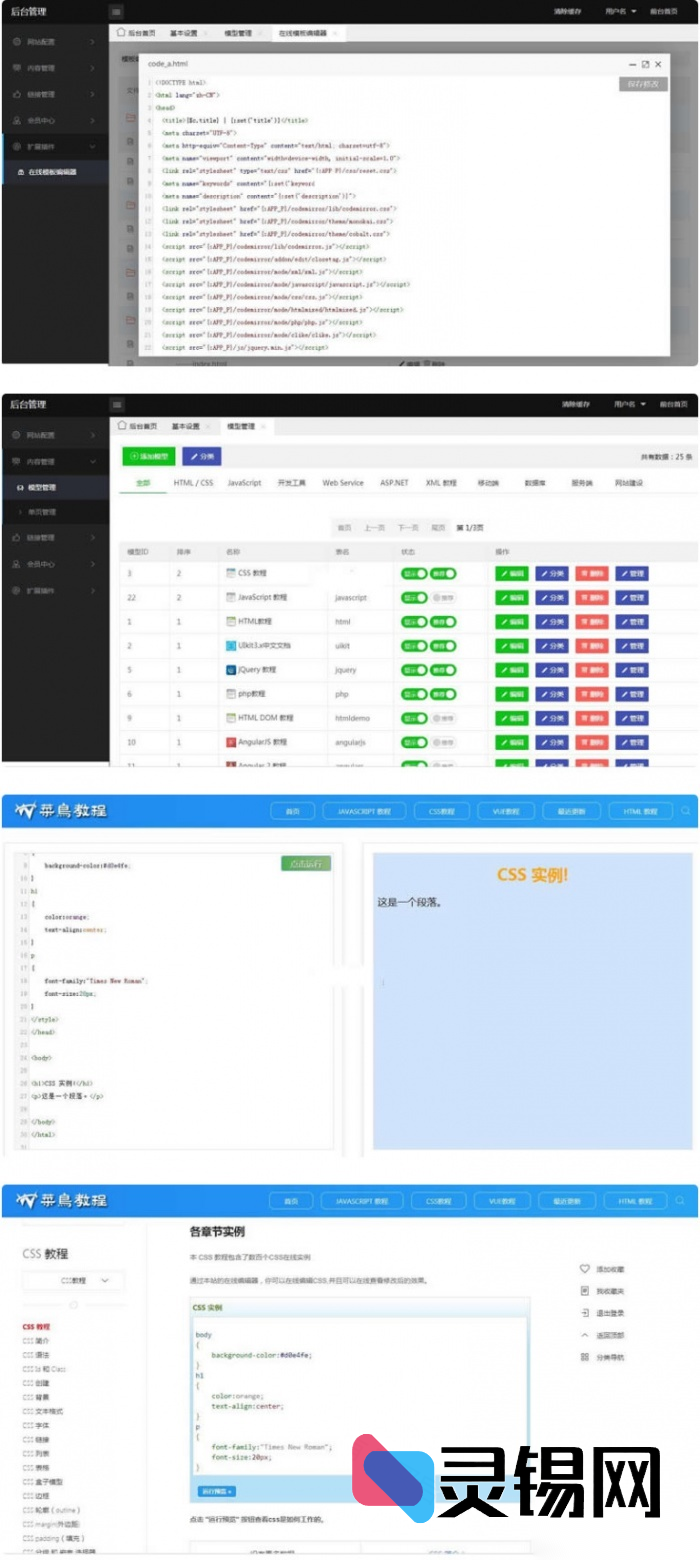Select 单页管理 in the sidebar
700x1560 pixels.
[x=41, y=512]
